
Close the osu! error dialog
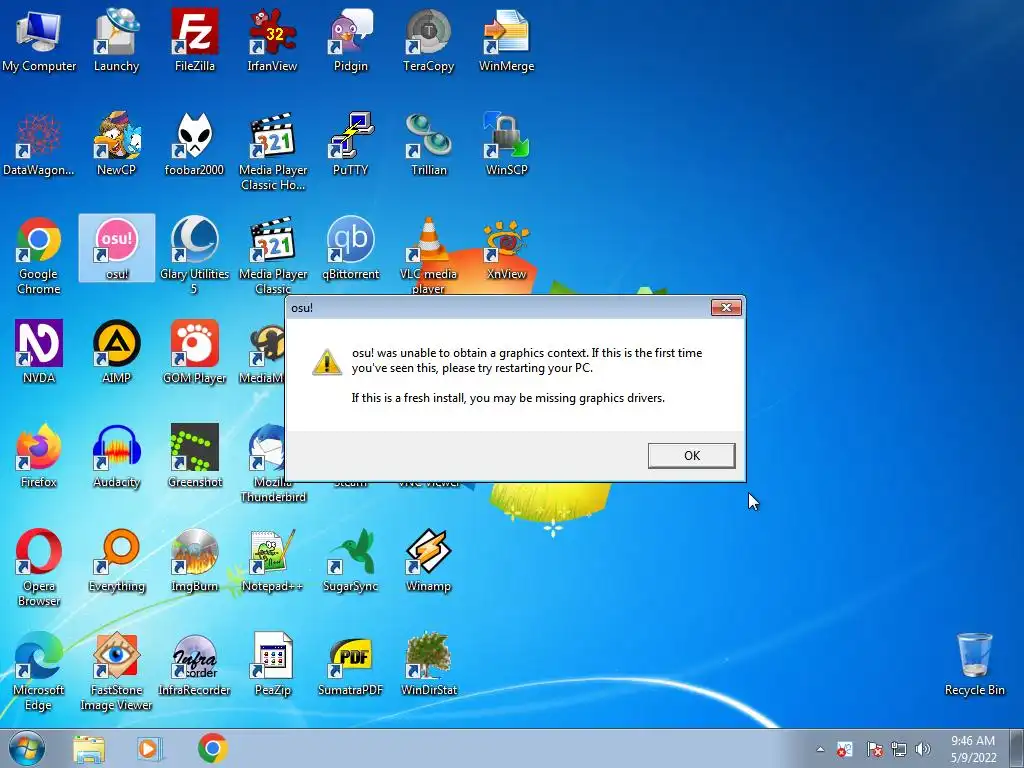[x=726, y=308]
